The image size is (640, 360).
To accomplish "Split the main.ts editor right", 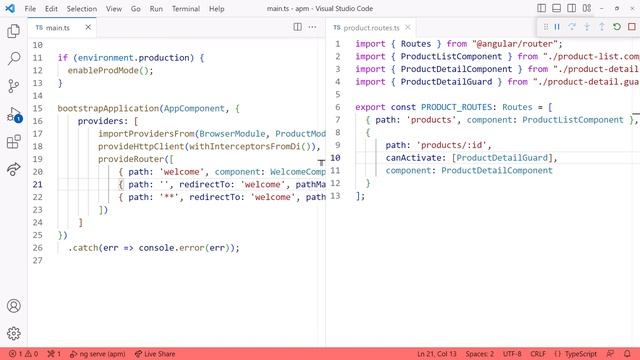I will pyautogui.click(x=298, y=27).
